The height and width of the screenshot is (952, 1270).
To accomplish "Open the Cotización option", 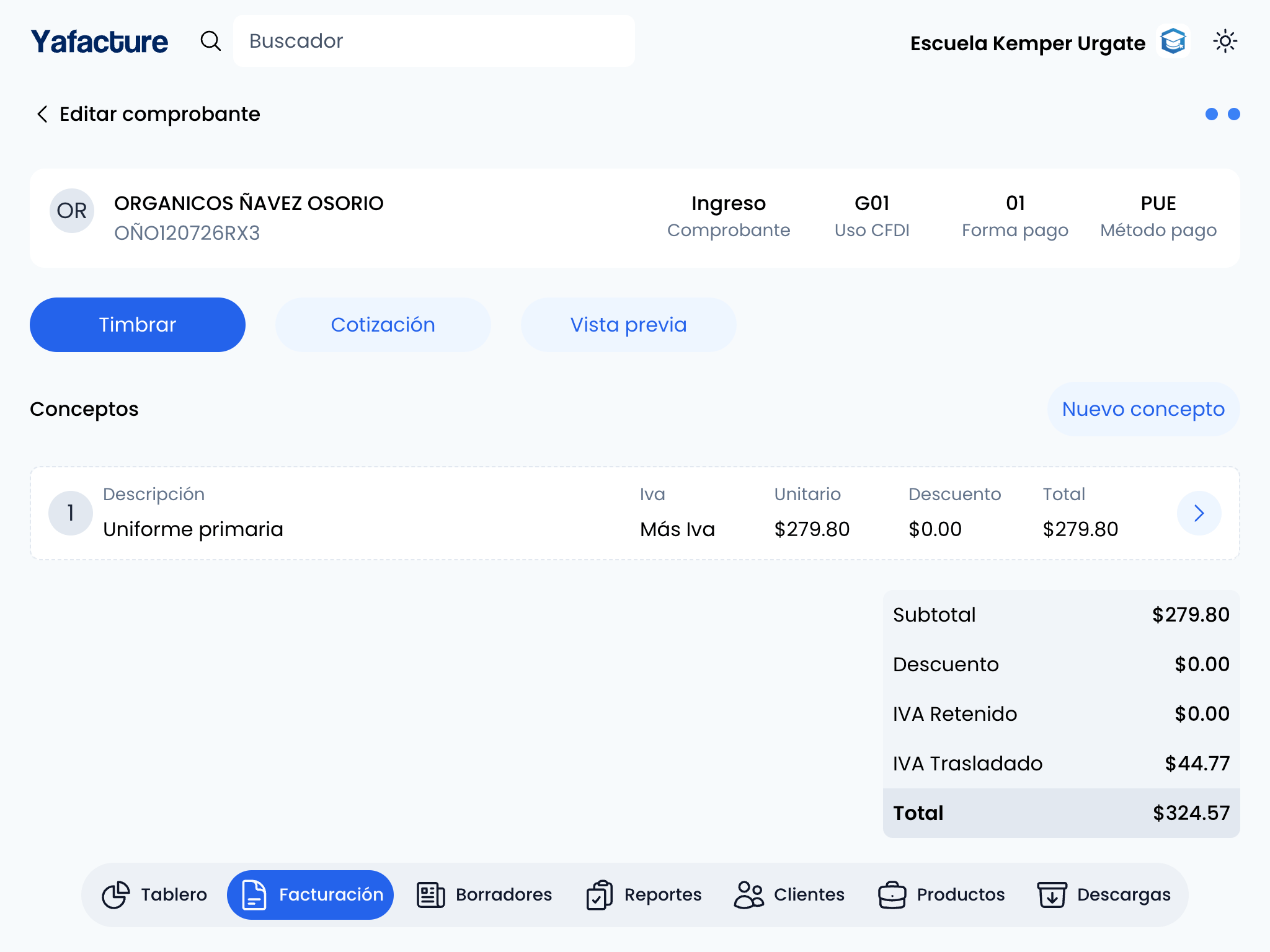I will point(383,325).
